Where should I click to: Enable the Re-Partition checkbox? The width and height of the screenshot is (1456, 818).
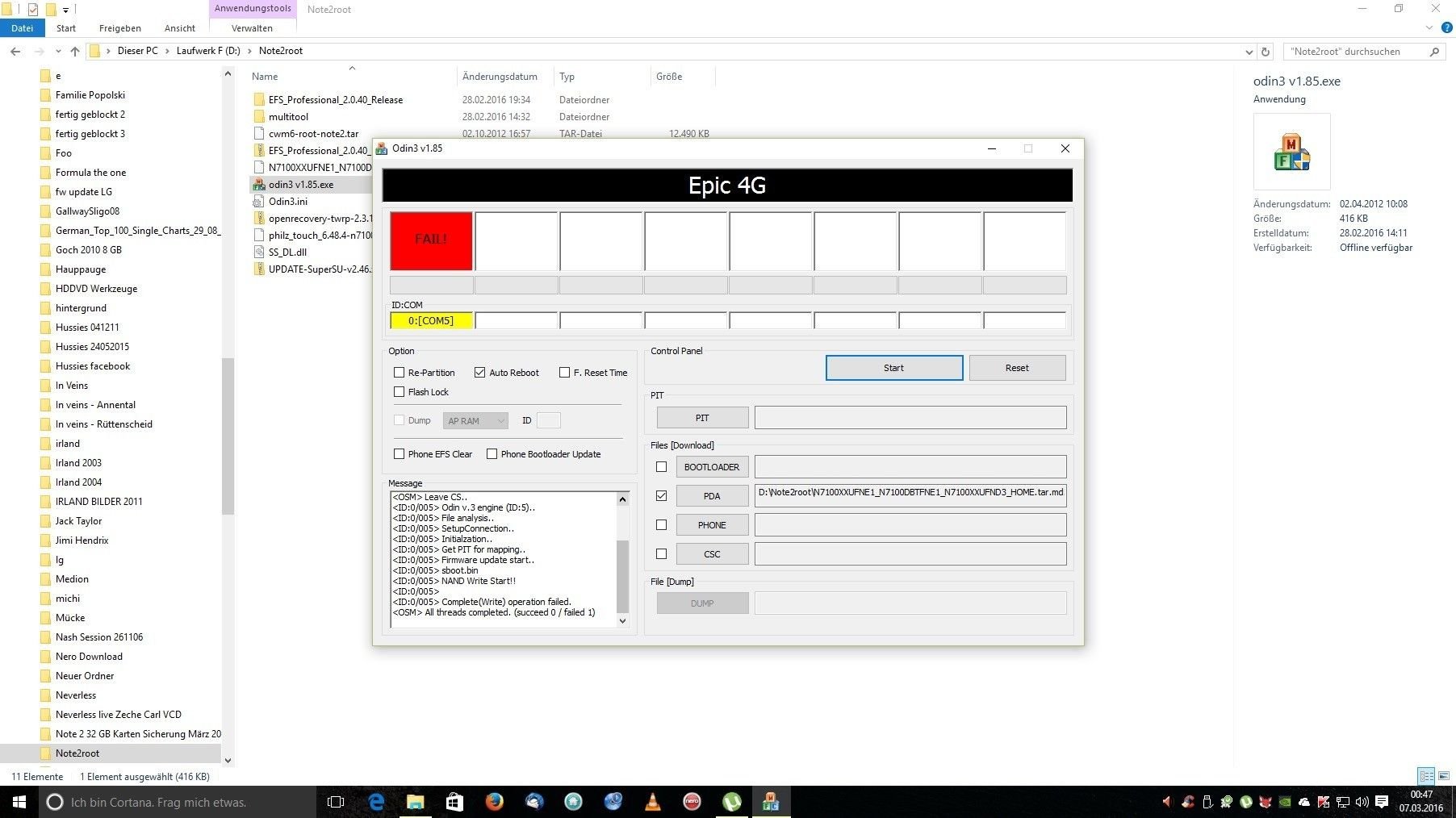pyautogui.click(x=399, y=373)
